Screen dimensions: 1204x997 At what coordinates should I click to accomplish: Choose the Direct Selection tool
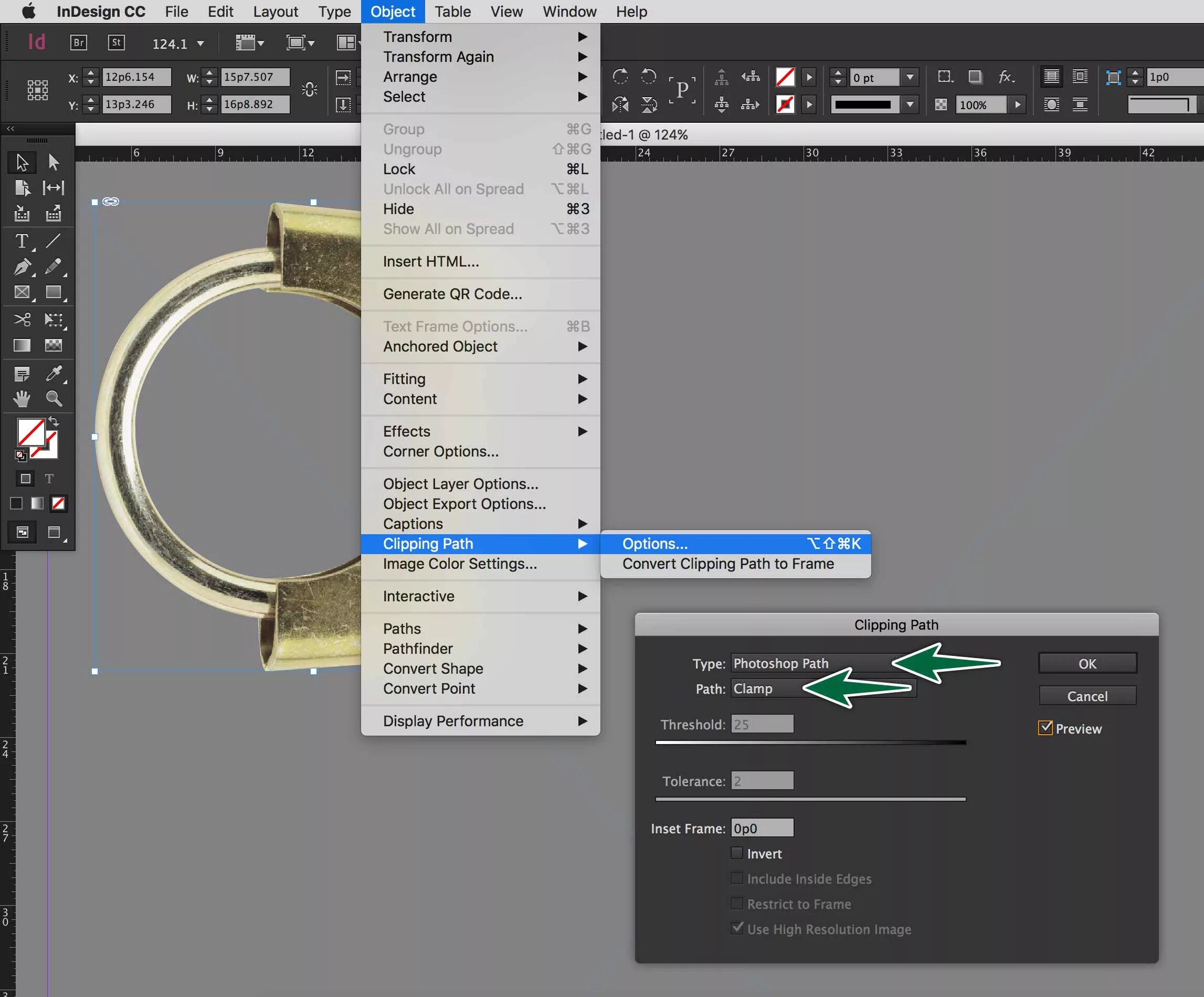click(x=54, y=163)
